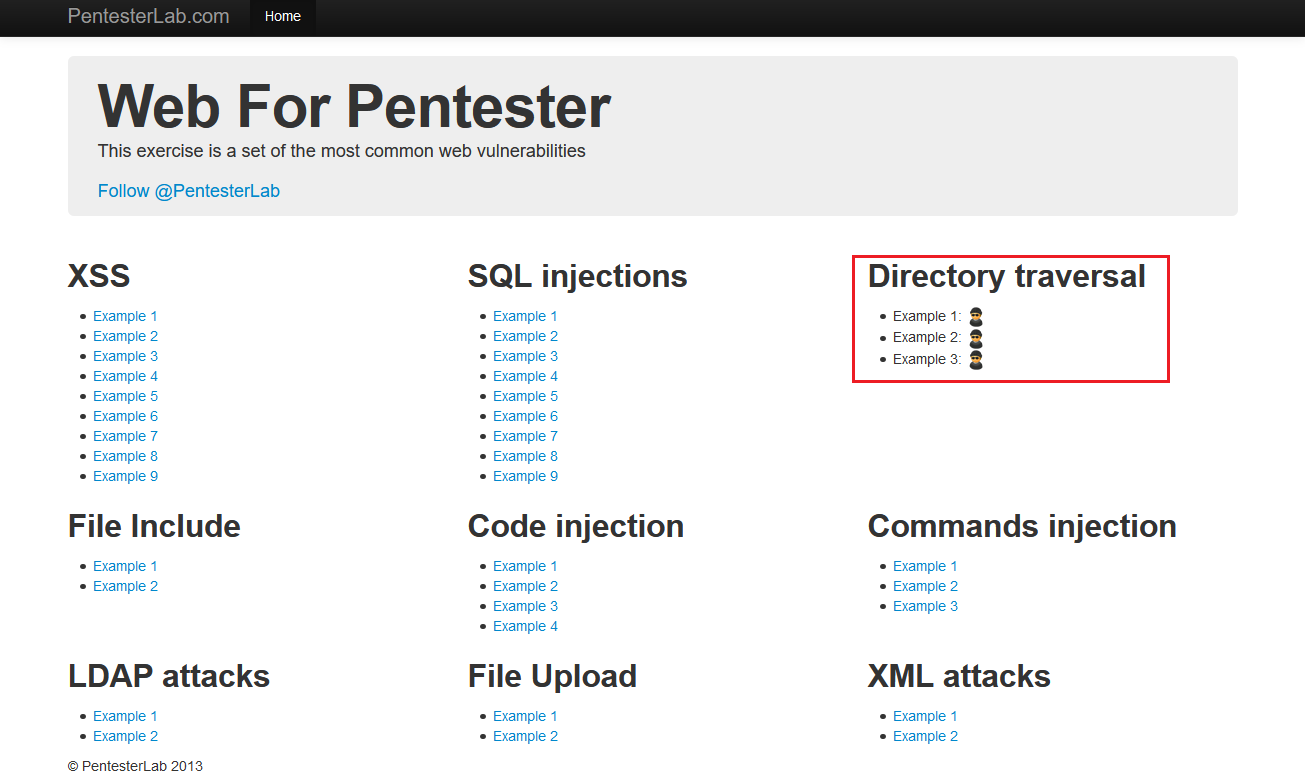Open XSS Example 7
The width and height of the screenshot is (1305, 782).
(125, 436)
